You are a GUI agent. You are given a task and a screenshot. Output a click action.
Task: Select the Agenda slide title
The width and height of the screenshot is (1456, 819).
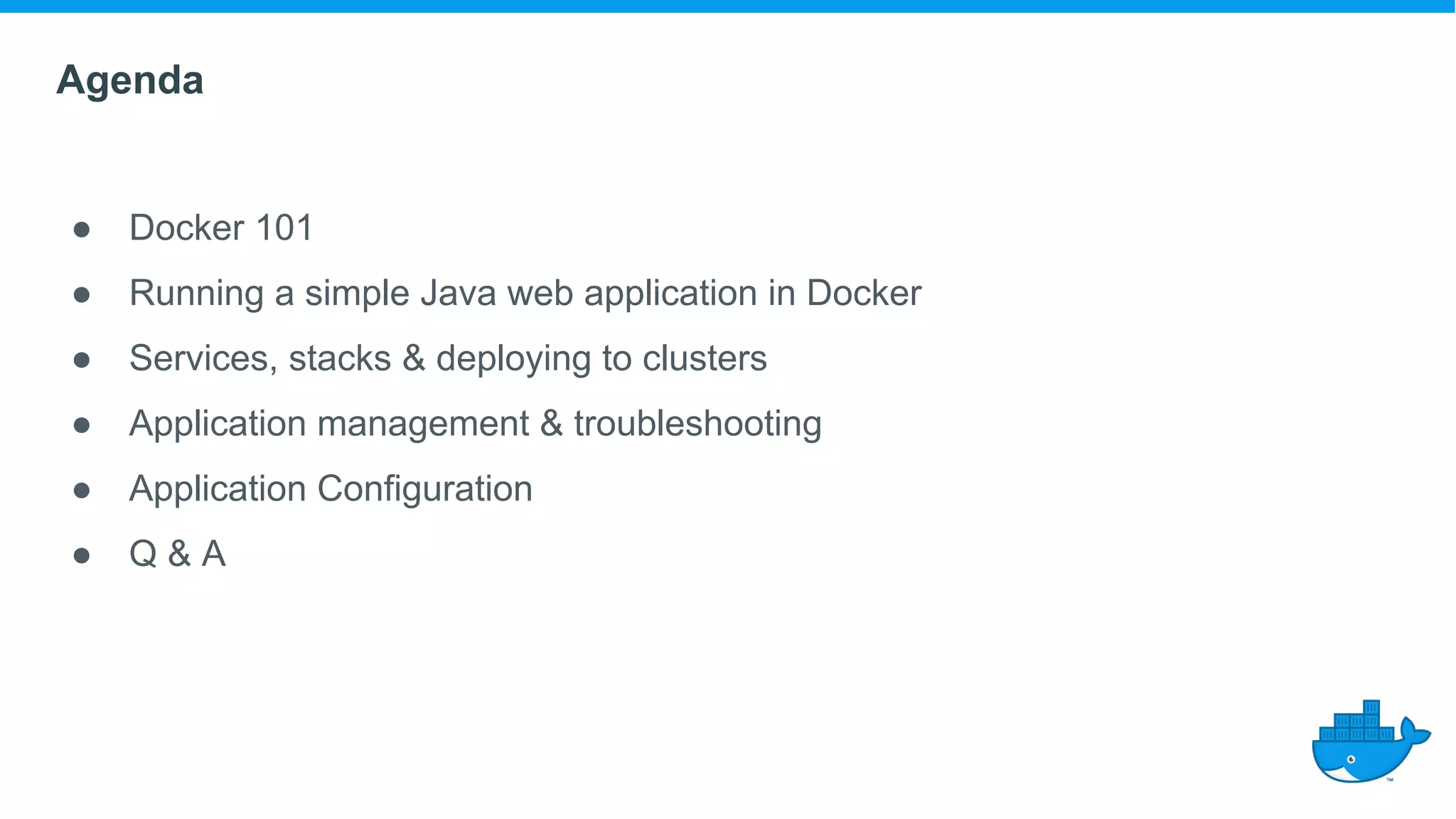click(x=130, y=80)
